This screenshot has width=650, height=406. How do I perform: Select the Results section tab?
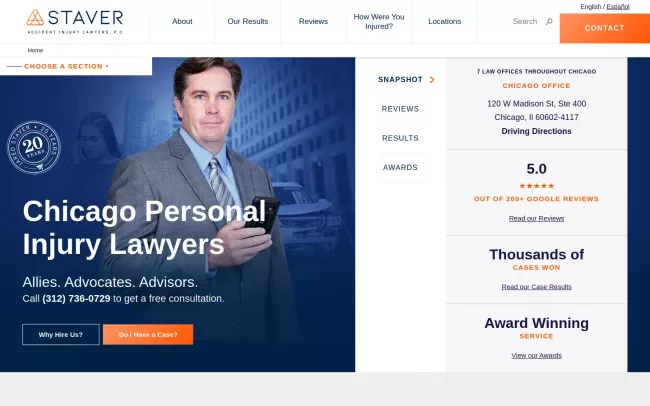pyautogui.click(x=400, y=138)
